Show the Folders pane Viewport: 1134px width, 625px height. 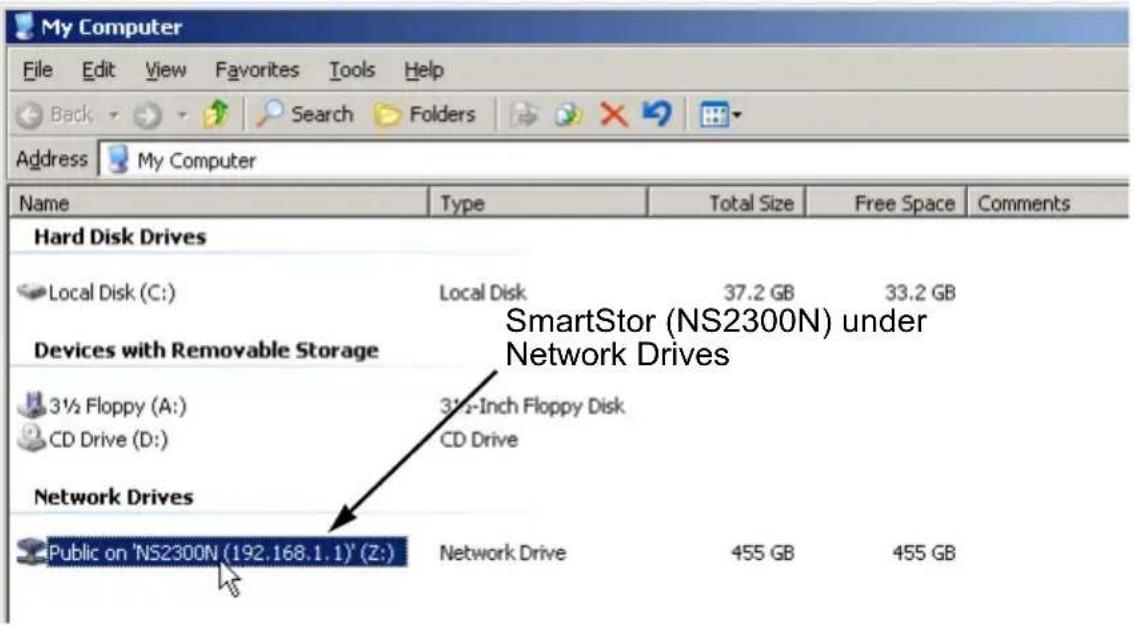[x=425, y=114]
